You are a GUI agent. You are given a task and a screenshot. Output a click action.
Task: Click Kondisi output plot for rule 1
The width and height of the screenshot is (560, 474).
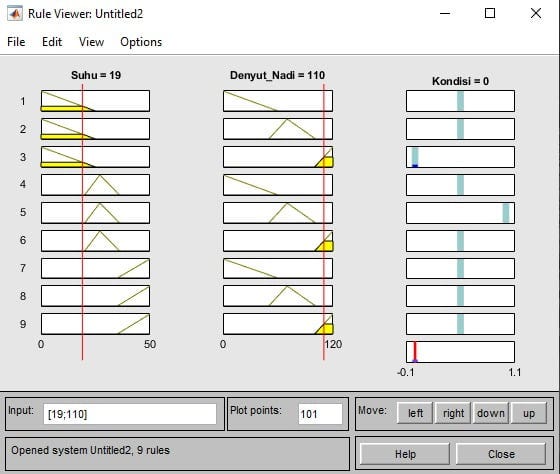(460, 101)
